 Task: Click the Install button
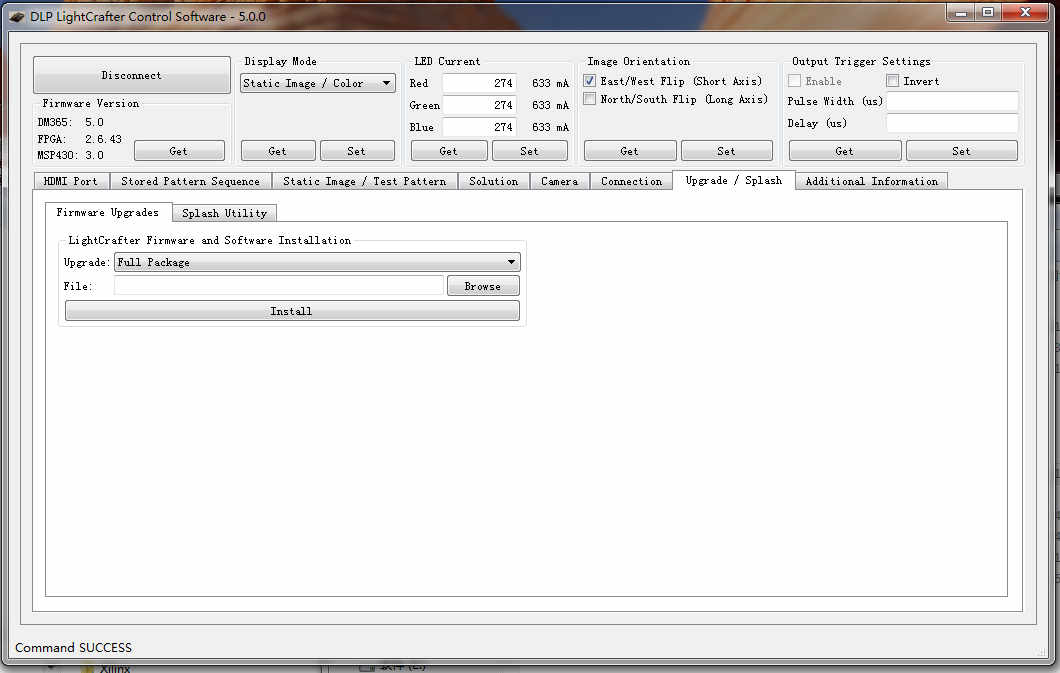tap(292, 311)
